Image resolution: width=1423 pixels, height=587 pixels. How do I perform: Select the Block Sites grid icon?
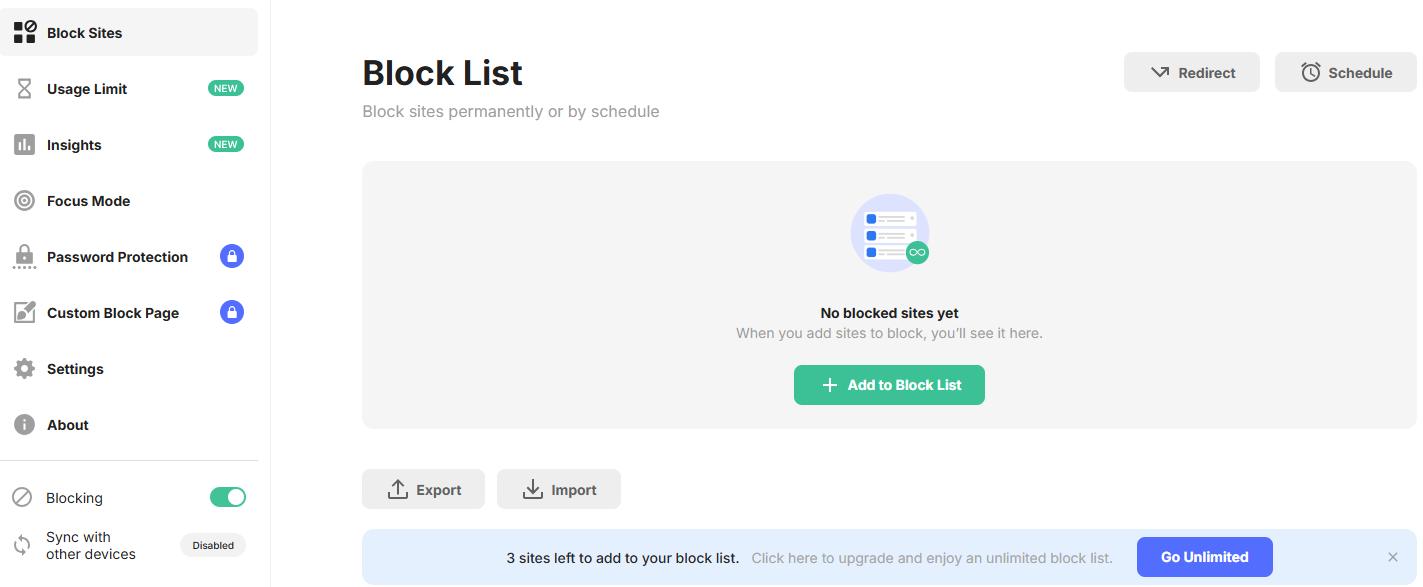coord(24,31)
